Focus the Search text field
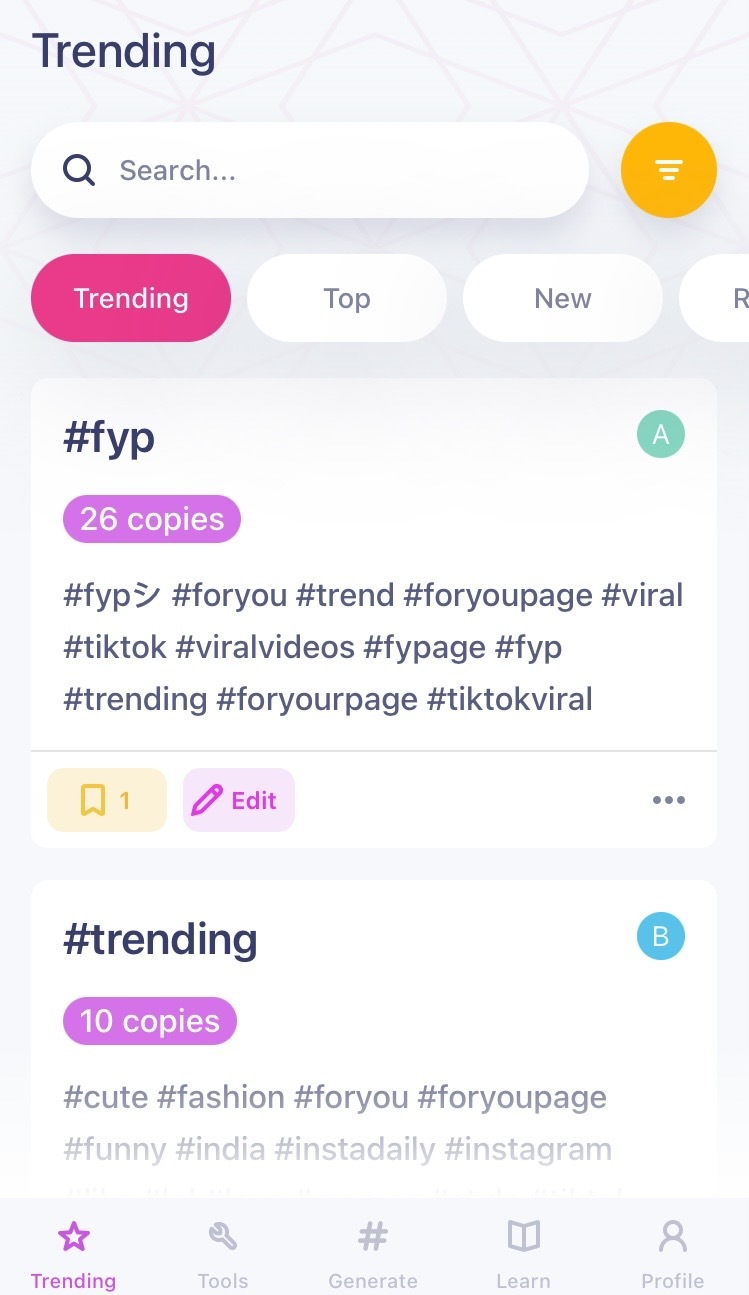 tap(340, 170)
